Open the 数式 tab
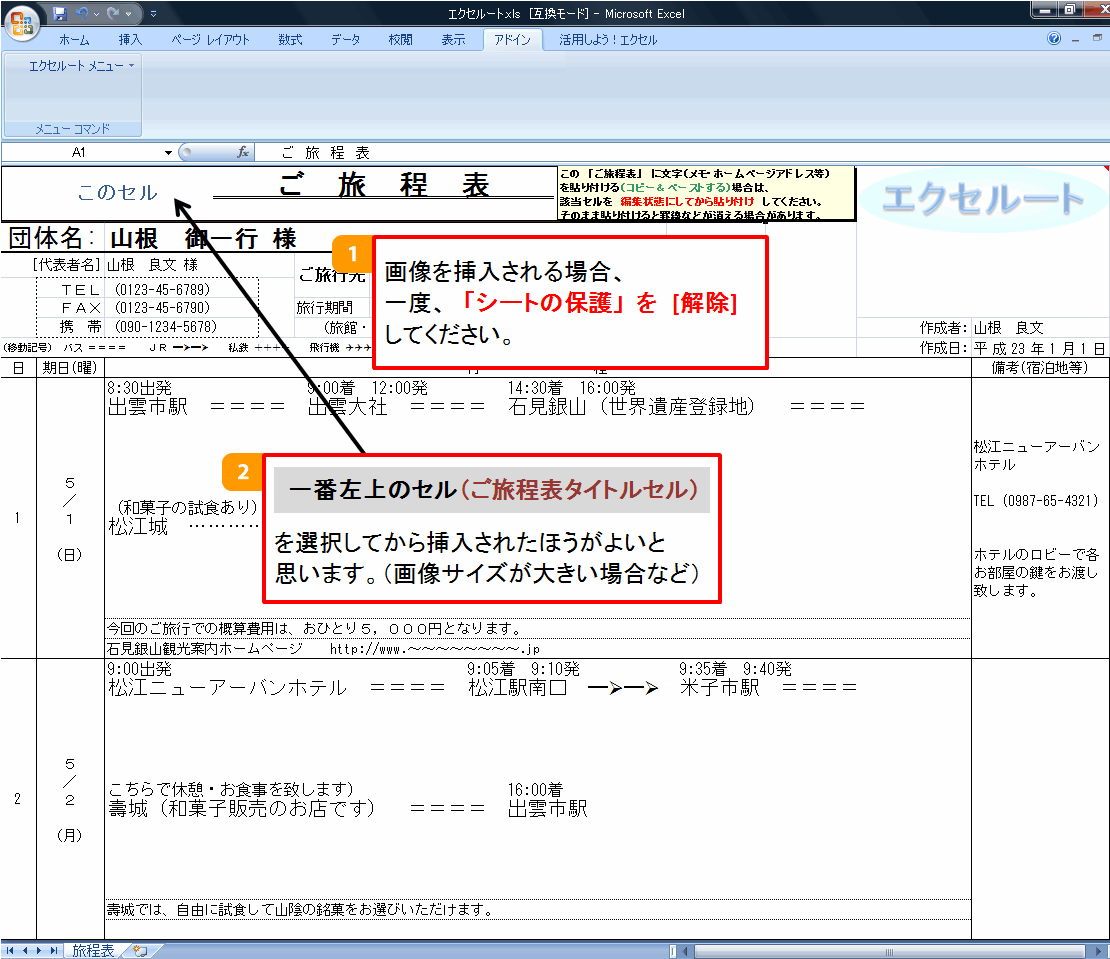The image size is (1110, 959). pyautogui.click(x=290, y=40)
